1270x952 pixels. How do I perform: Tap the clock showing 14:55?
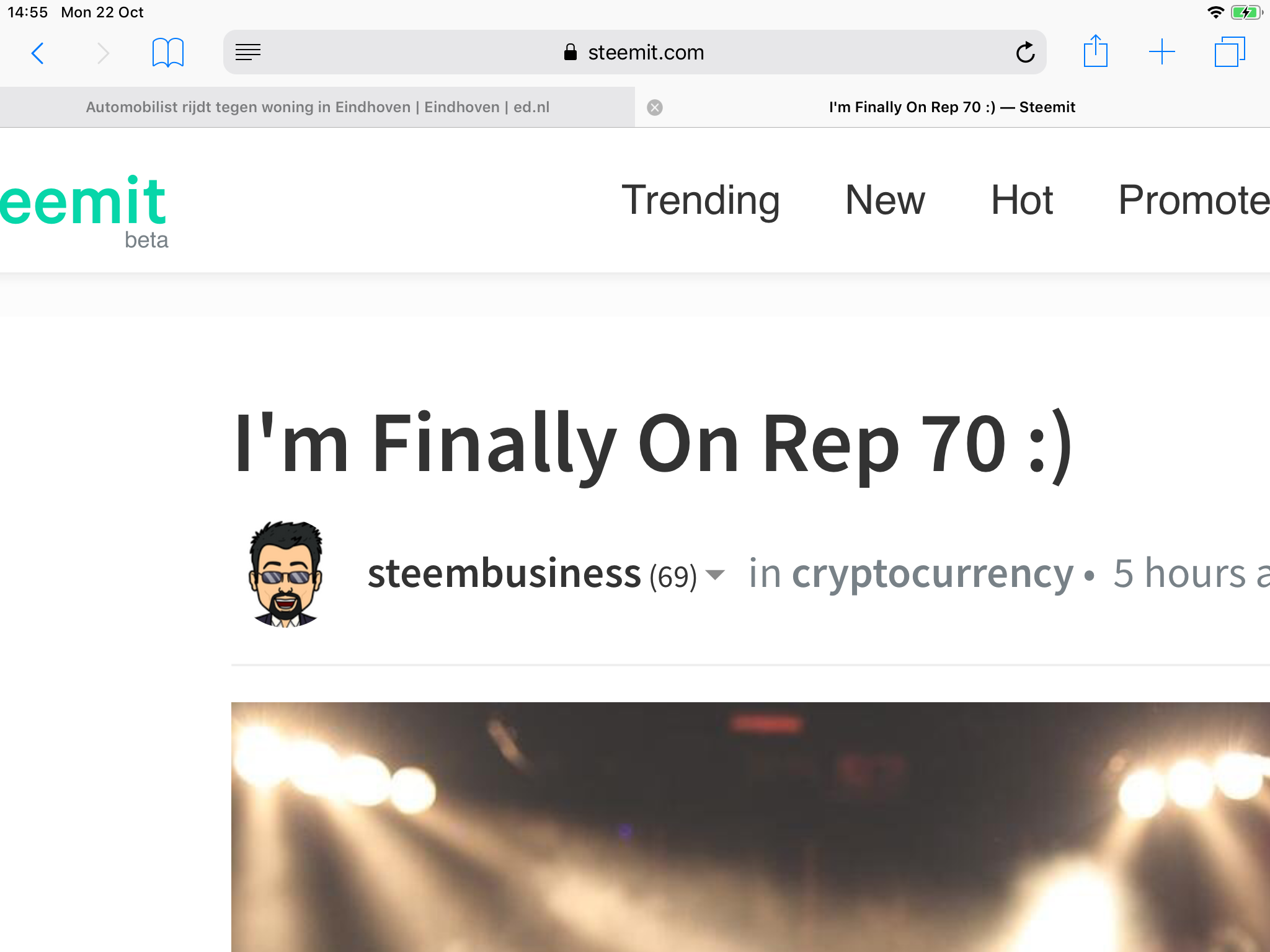click(x=29, y=11)
